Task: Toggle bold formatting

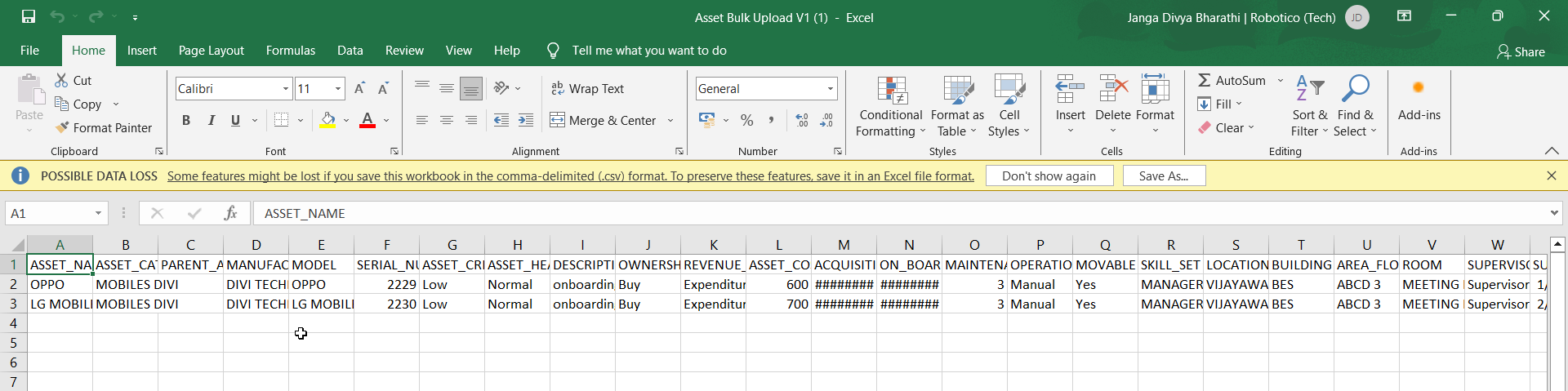Action: tap(186, 120)
